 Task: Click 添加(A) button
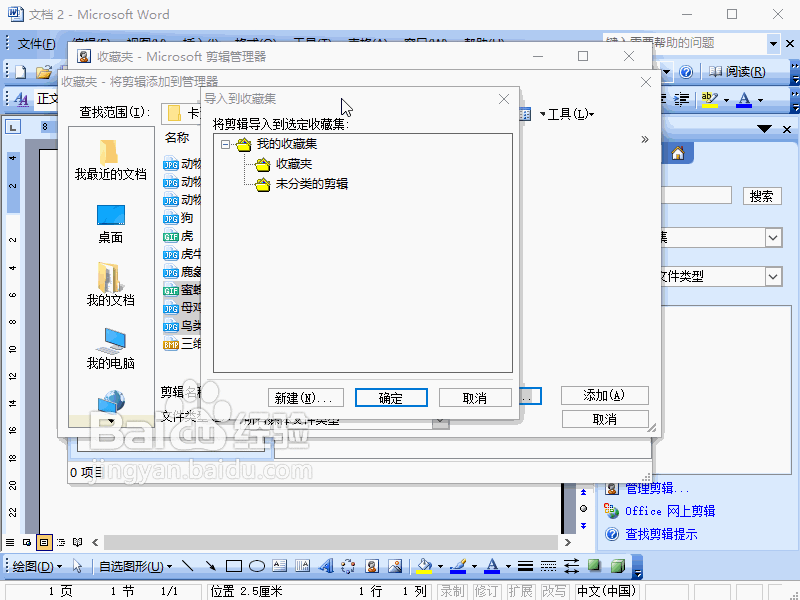(605, 395)
